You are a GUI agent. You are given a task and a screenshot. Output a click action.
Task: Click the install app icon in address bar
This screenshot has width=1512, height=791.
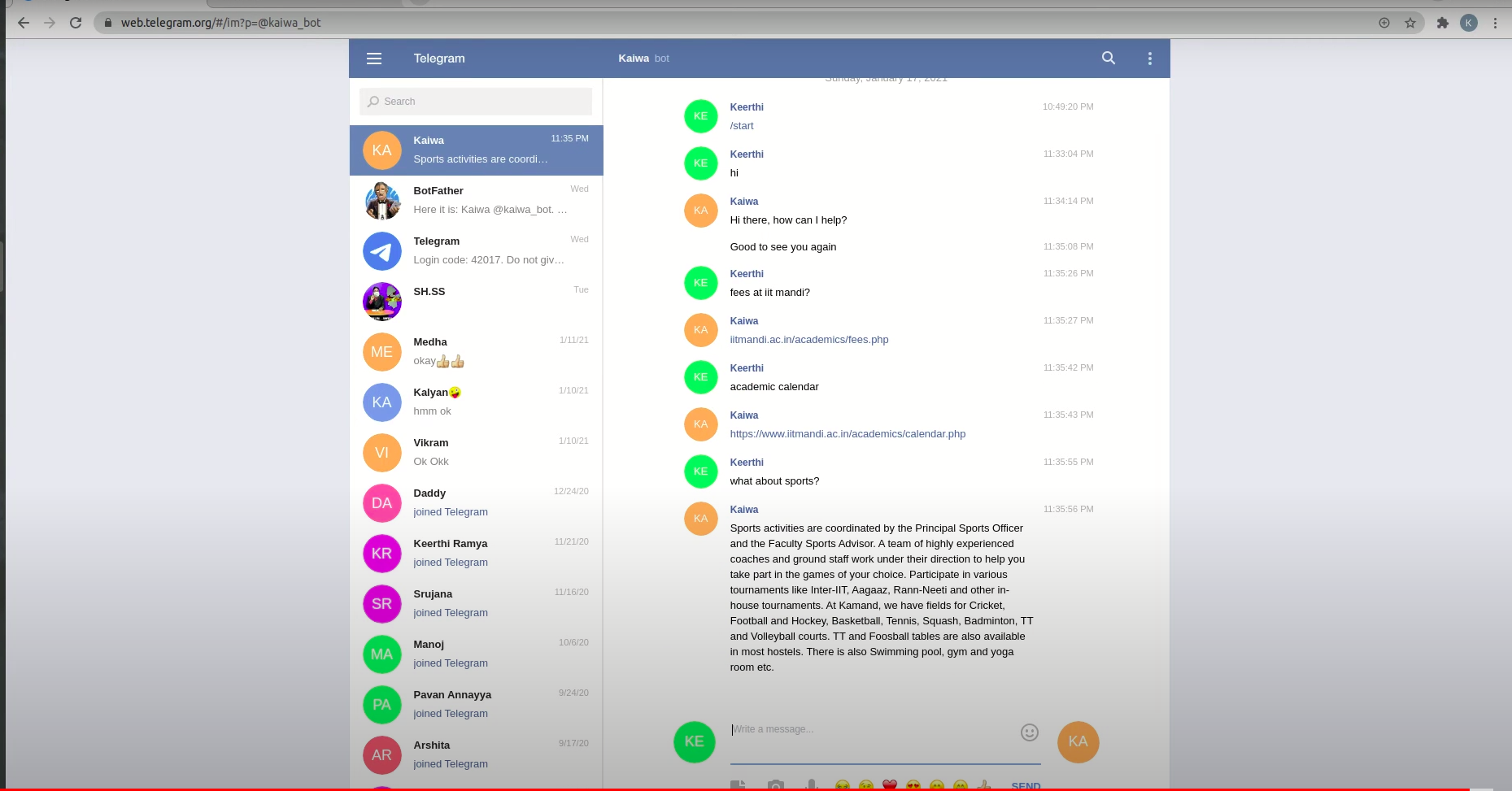[x=1384, y=23]
